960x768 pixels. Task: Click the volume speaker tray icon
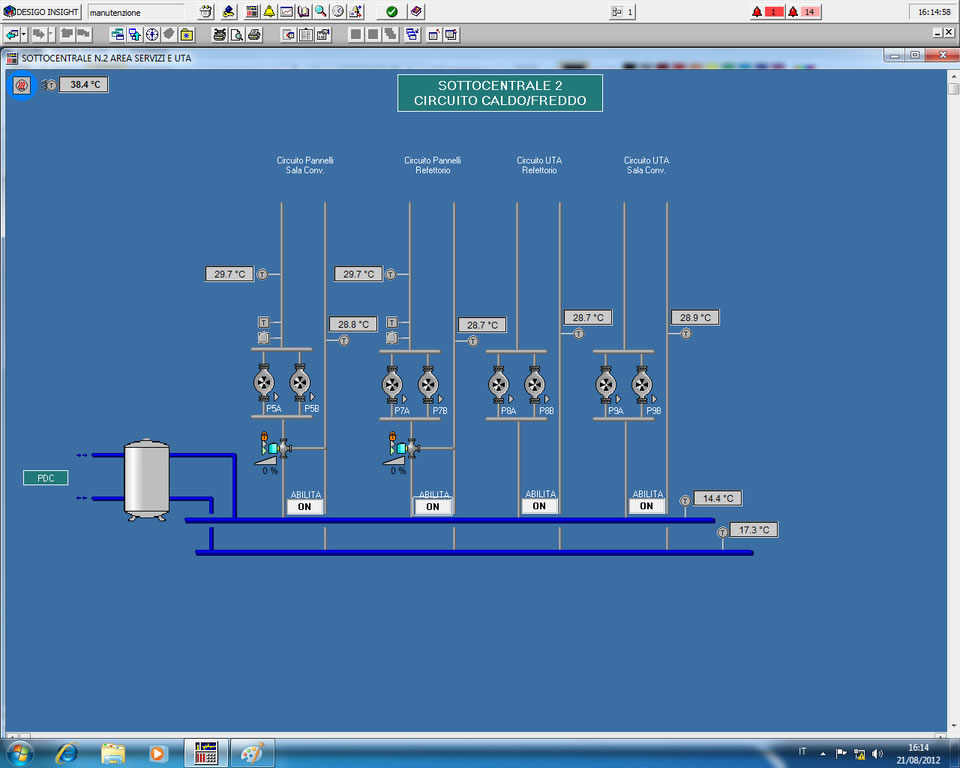(877, 754)
